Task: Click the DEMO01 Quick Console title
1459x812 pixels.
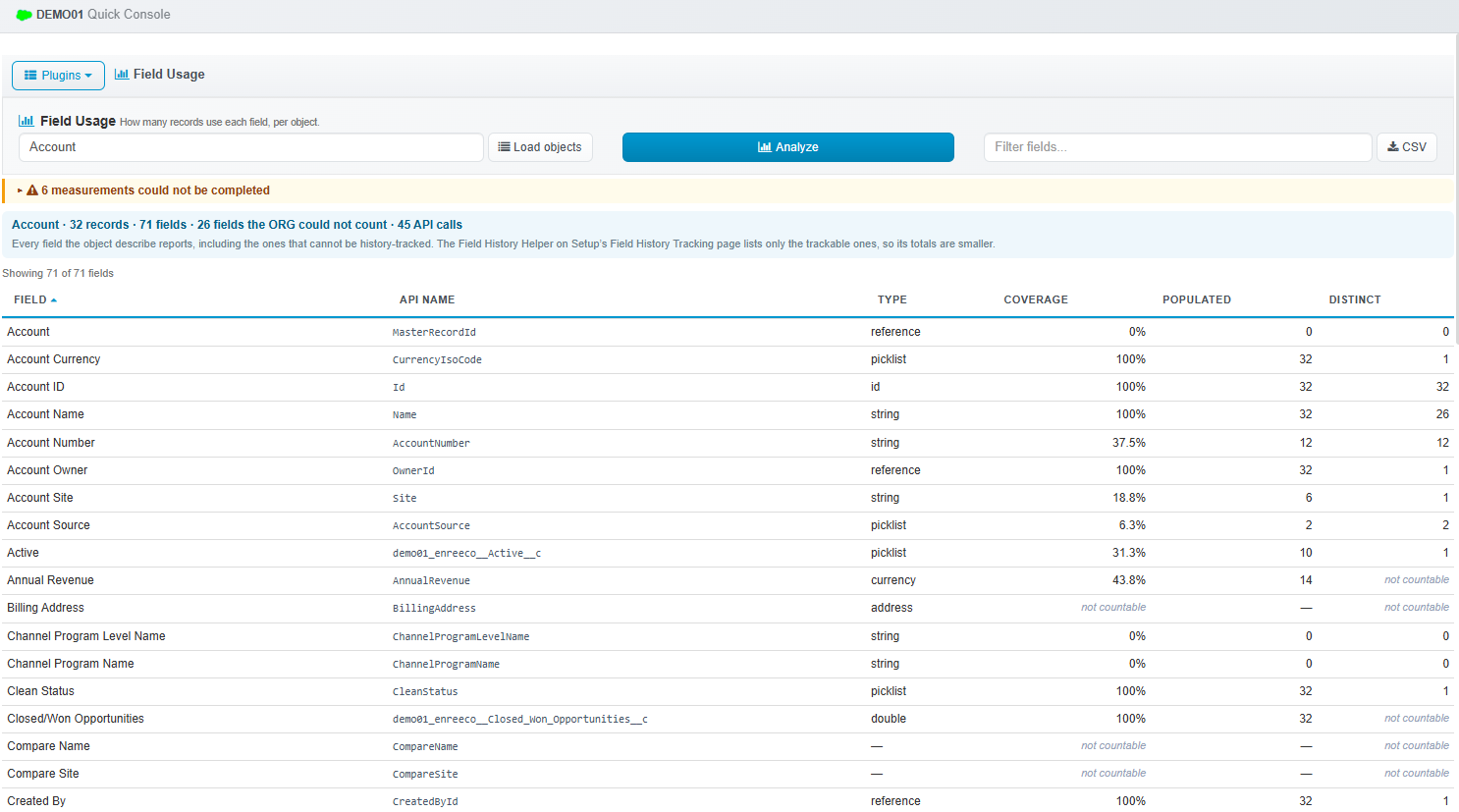Action: [x=103, y=15]
